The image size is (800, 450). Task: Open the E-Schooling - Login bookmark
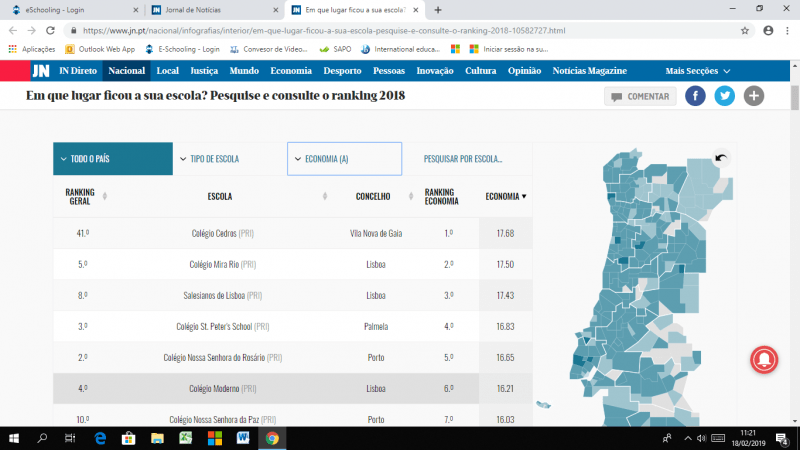point(182,49)
